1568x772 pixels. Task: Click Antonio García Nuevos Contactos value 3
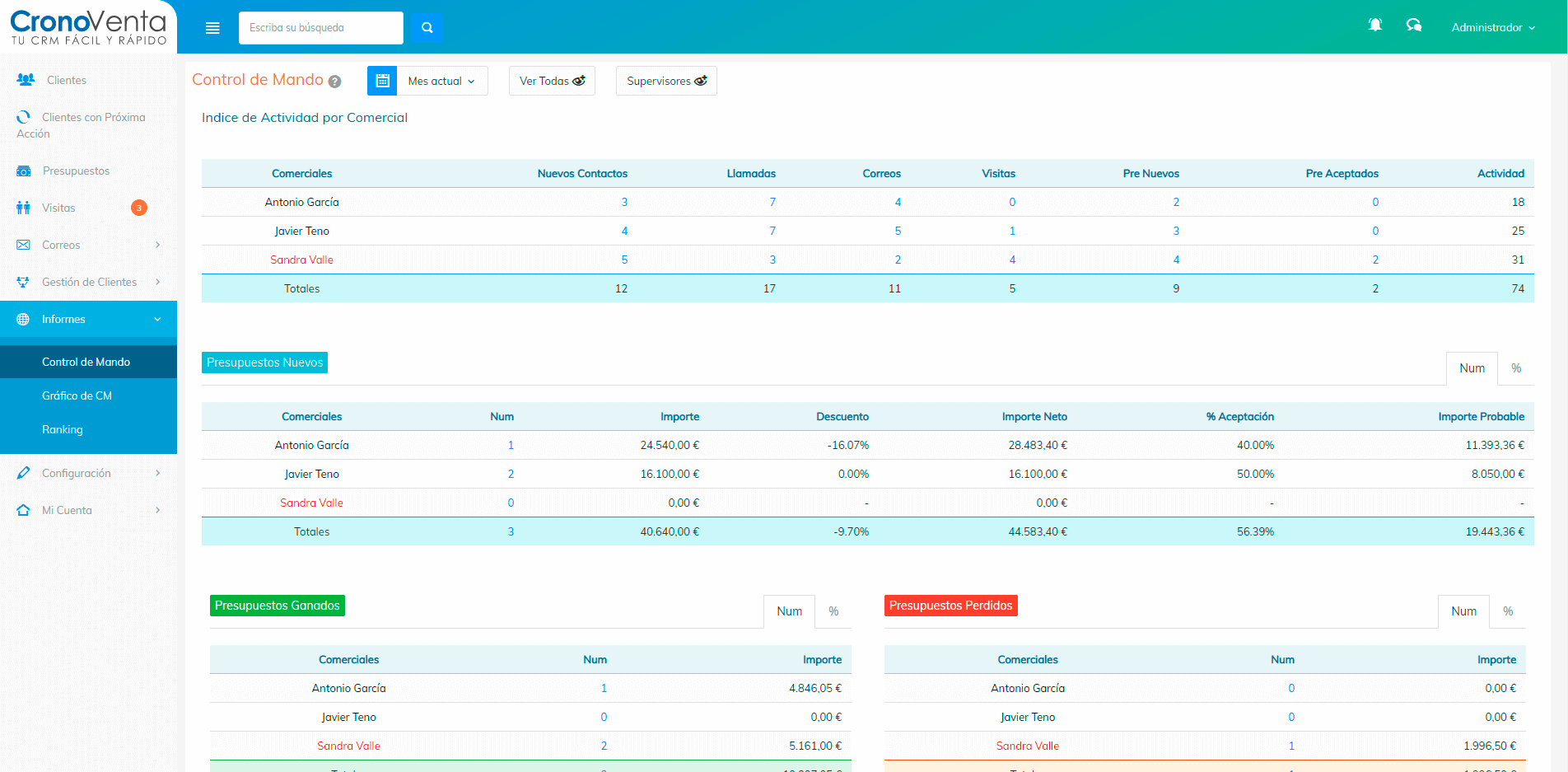(x=624, y=202)
